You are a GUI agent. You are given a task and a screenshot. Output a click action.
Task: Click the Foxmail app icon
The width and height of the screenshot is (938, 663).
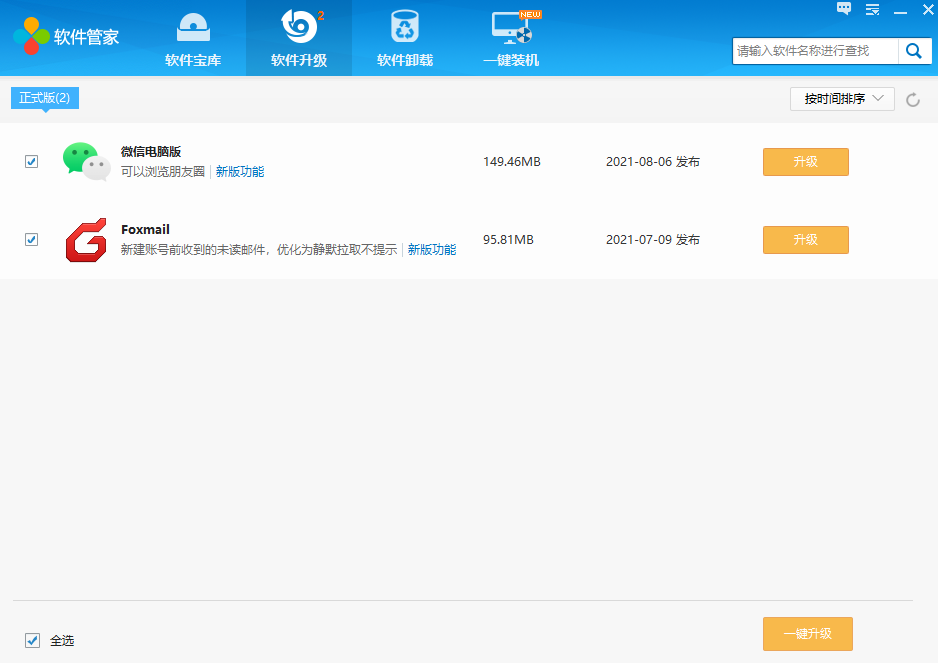(x=86, y=240)
